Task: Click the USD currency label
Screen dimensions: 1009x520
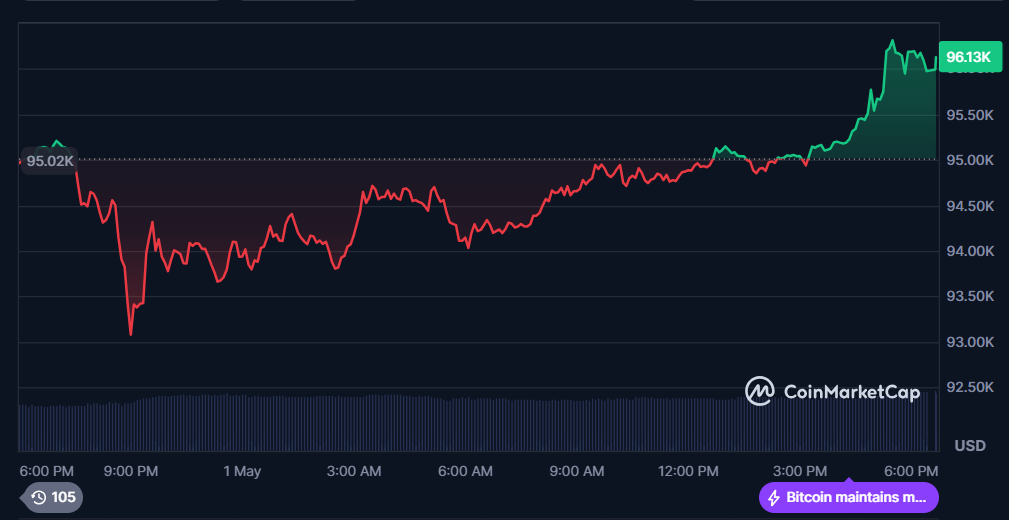Action: [970, 445]
